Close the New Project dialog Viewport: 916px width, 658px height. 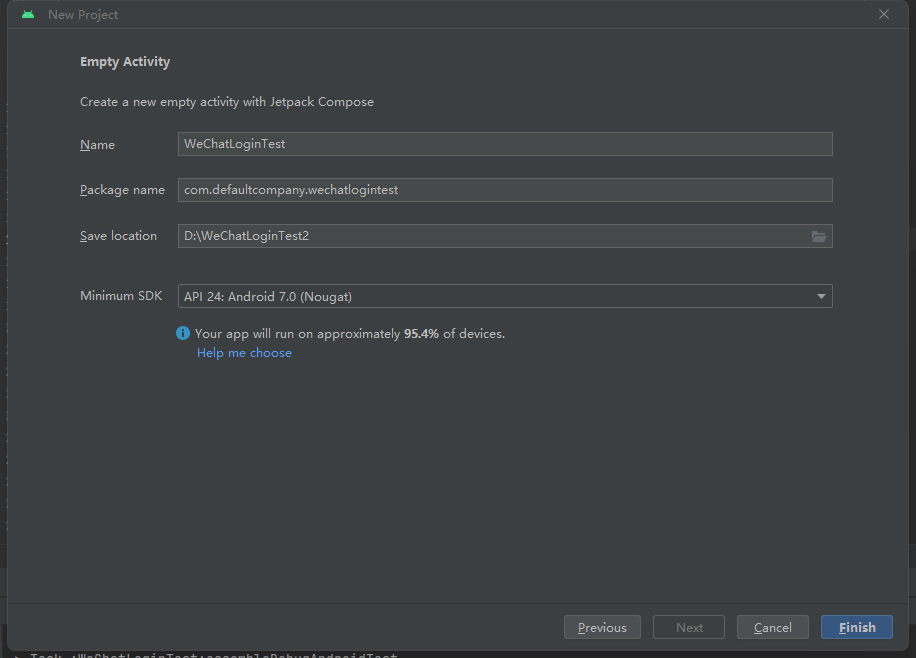point(884,15)
